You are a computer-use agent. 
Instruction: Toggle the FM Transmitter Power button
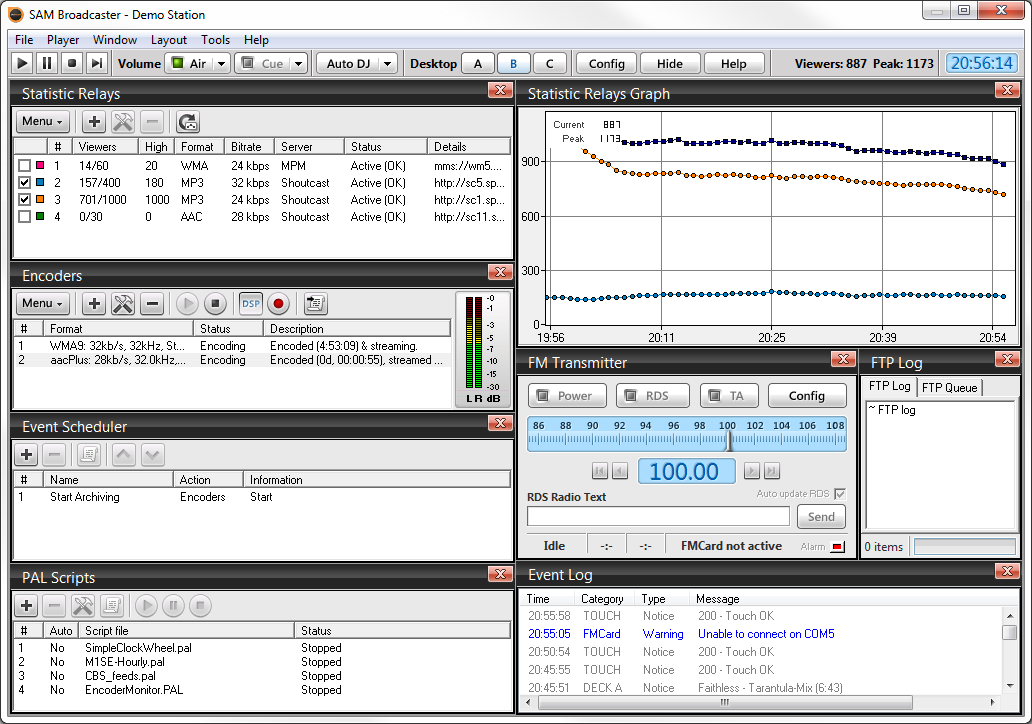[x=566, y=396]
